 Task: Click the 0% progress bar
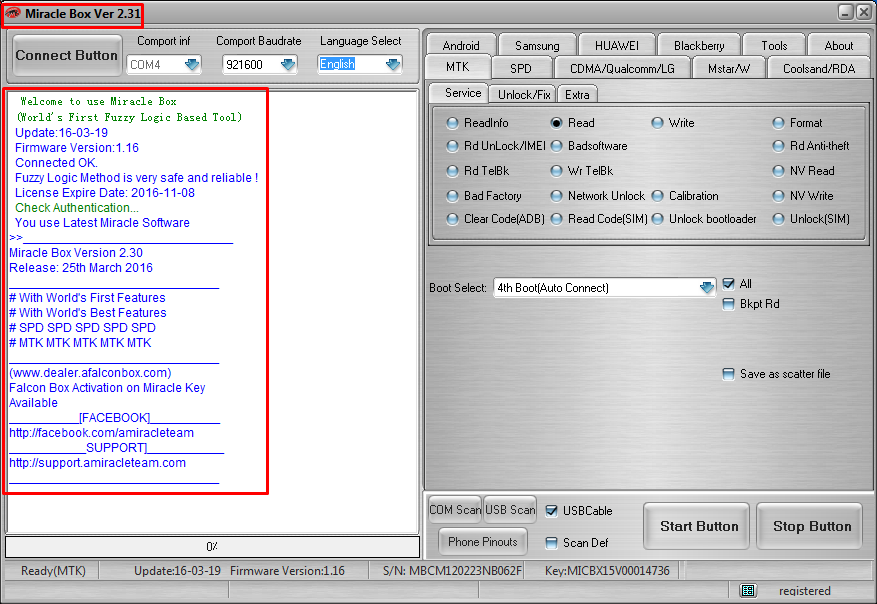click(213, 546)
